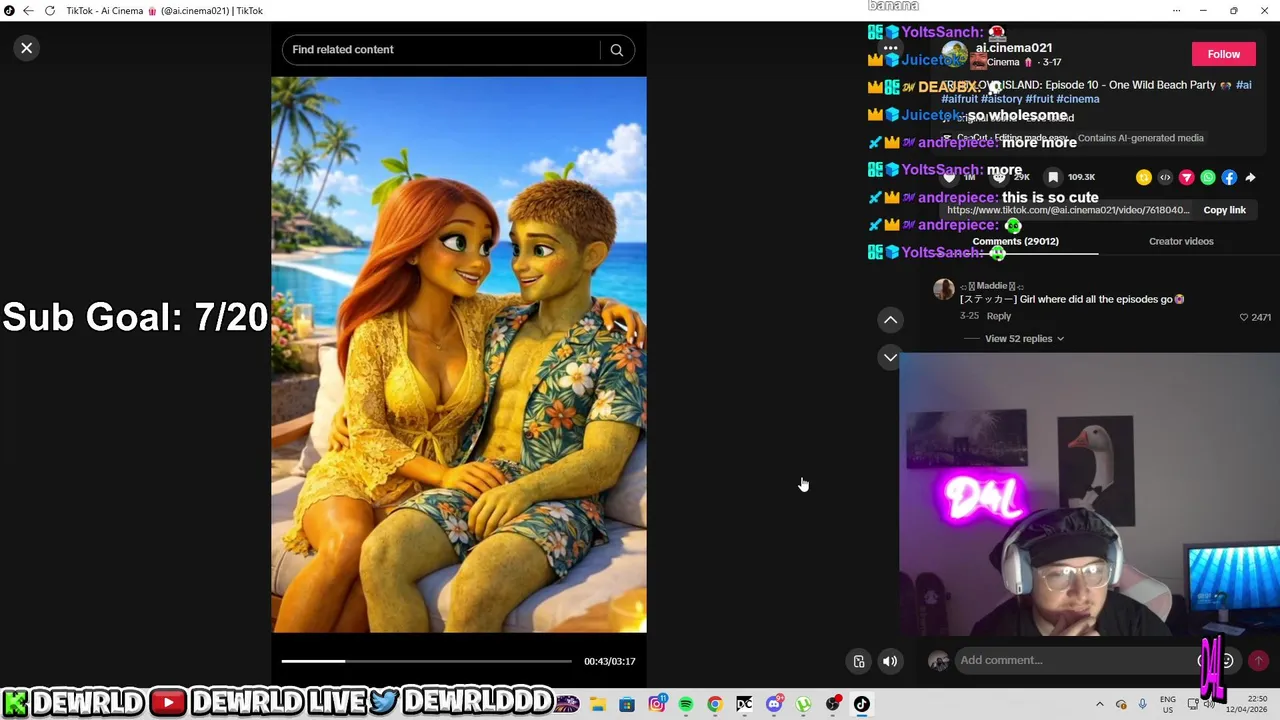This screenshot has height=720, width=1280.
Task: Switch to the Creator videos tab
Action: pos(1181,241)
